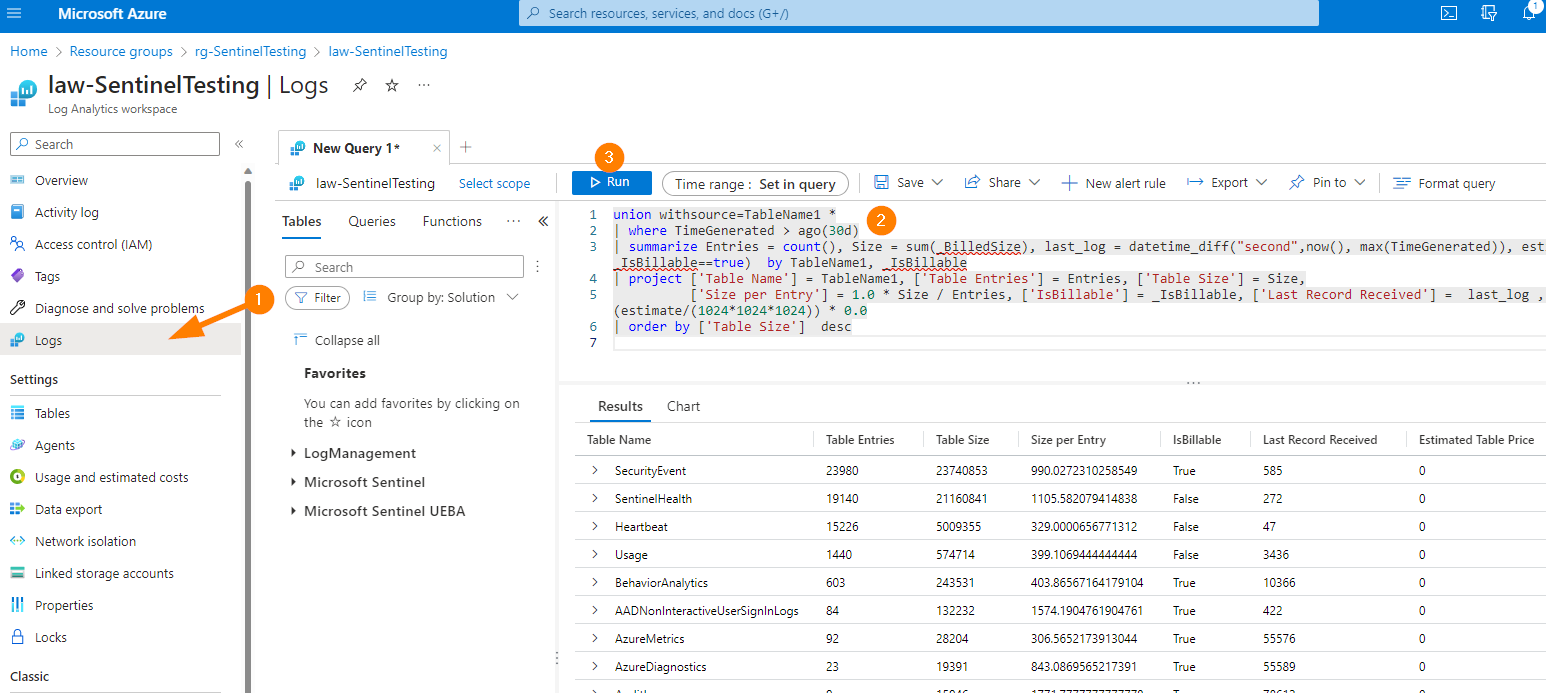
Task: Show more side pane tabs ellipsis
Action: [x=514, y=221]
